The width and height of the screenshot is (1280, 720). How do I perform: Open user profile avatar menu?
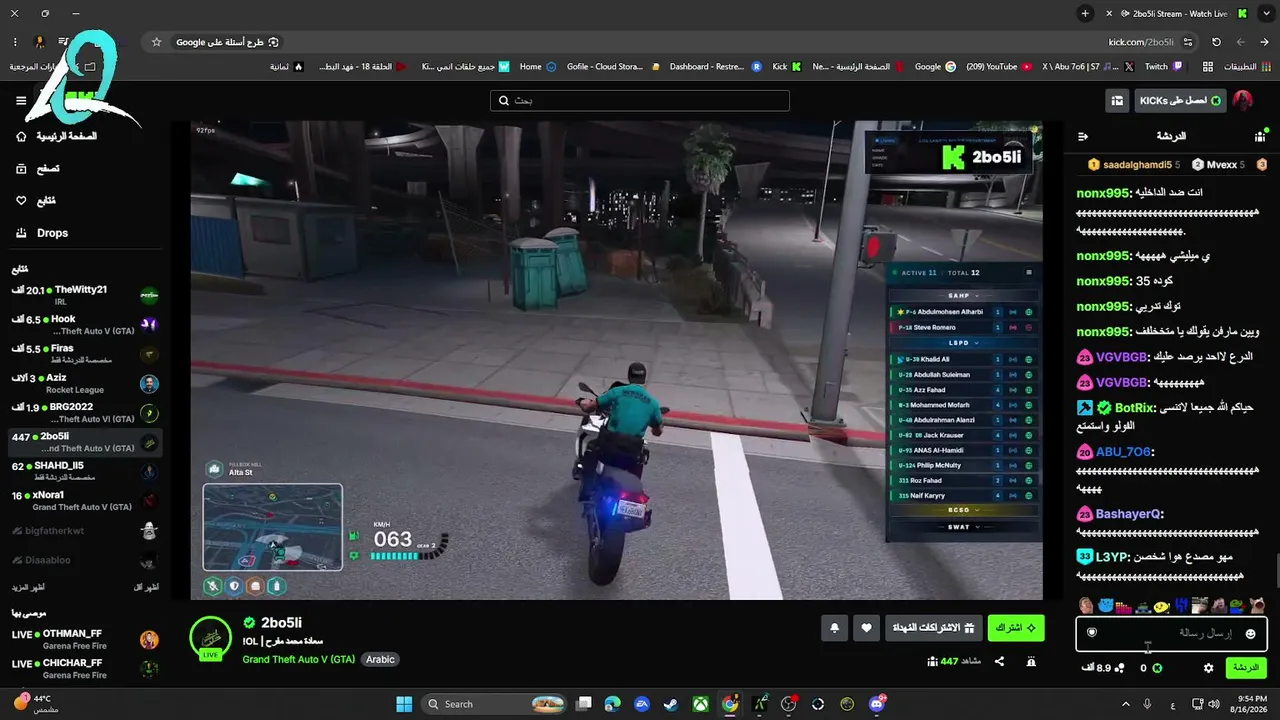(1243, 101)
